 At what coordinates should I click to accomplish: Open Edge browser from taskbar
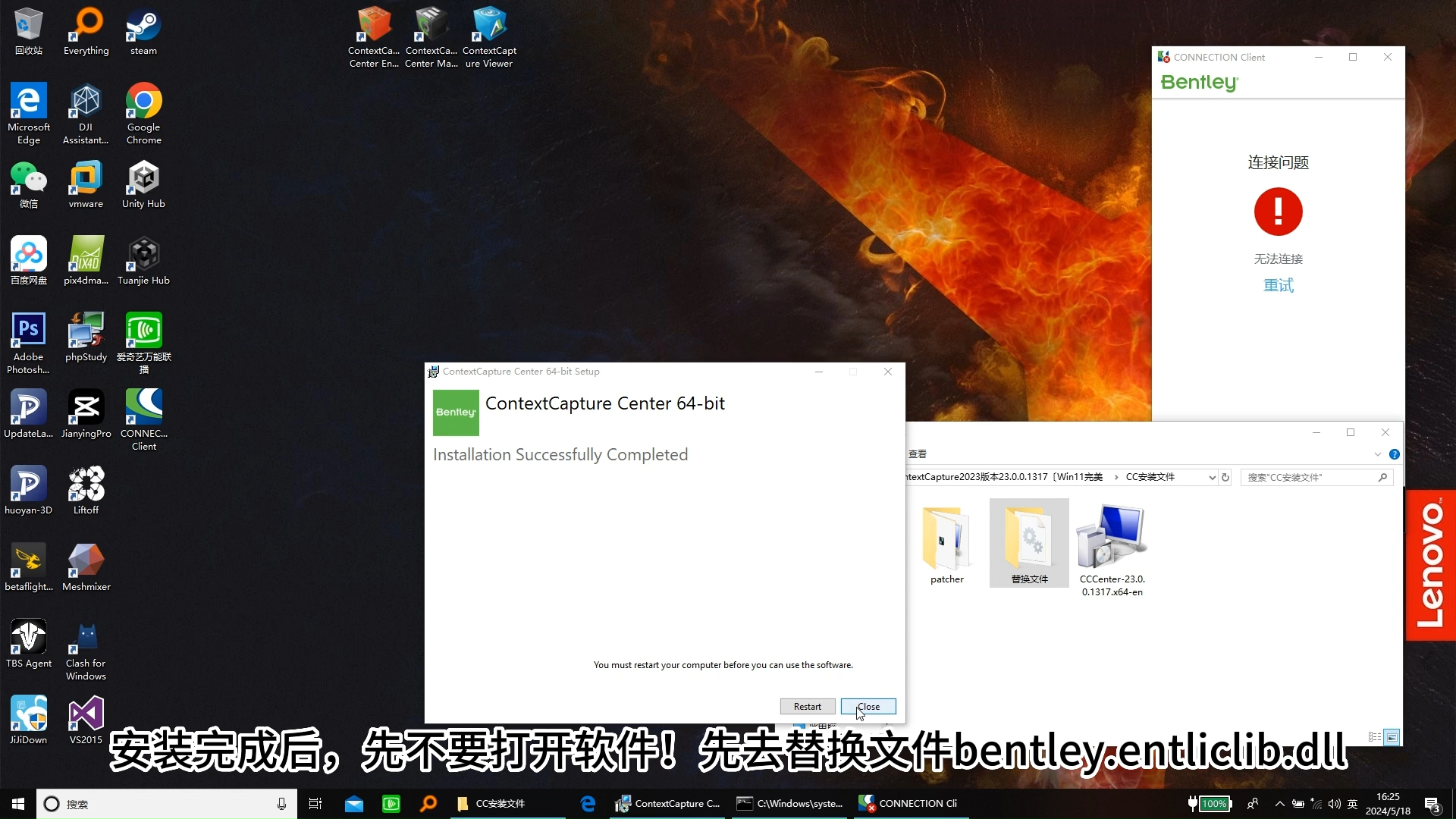(588, 804)
